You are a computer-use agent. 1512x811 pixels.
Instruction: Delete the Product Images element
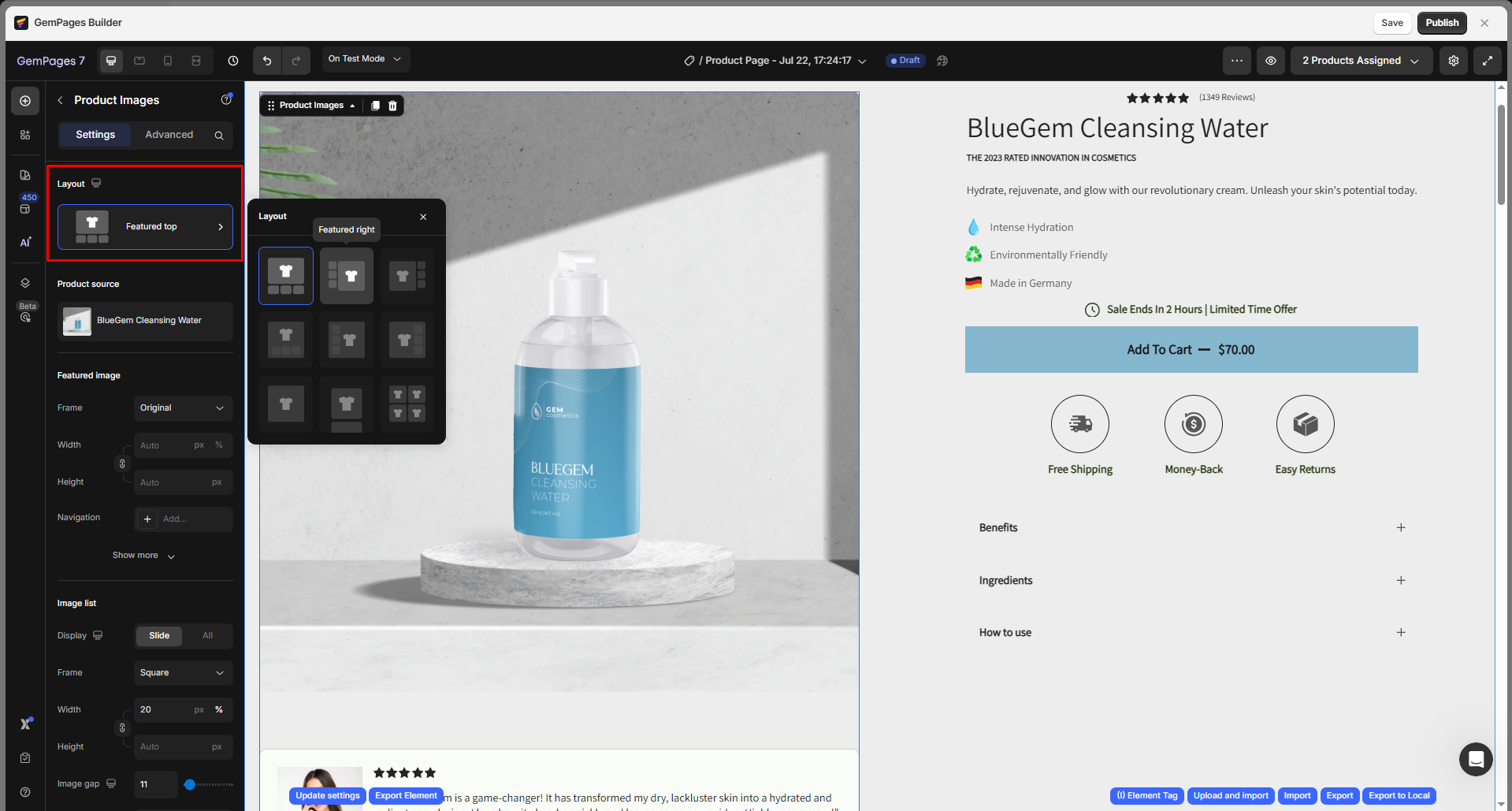tap(392, 106)
